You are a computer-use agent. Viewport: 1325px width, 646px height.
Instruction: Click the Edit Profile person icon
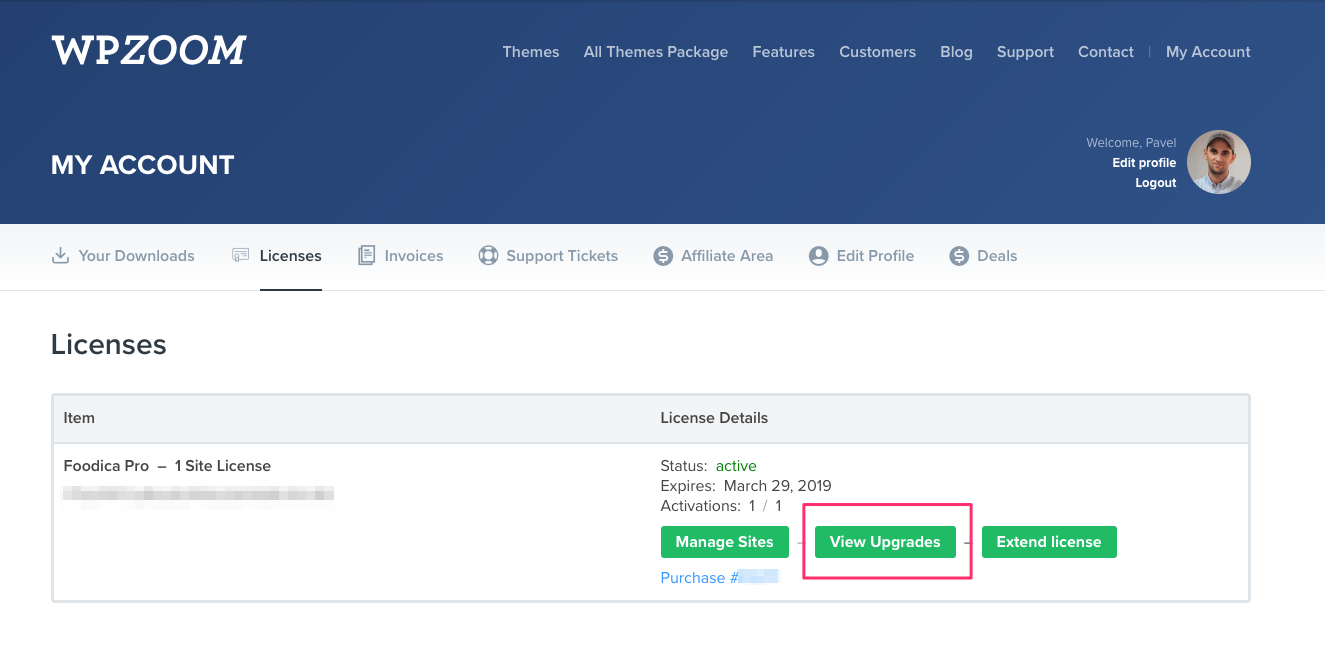coord(819,256)
